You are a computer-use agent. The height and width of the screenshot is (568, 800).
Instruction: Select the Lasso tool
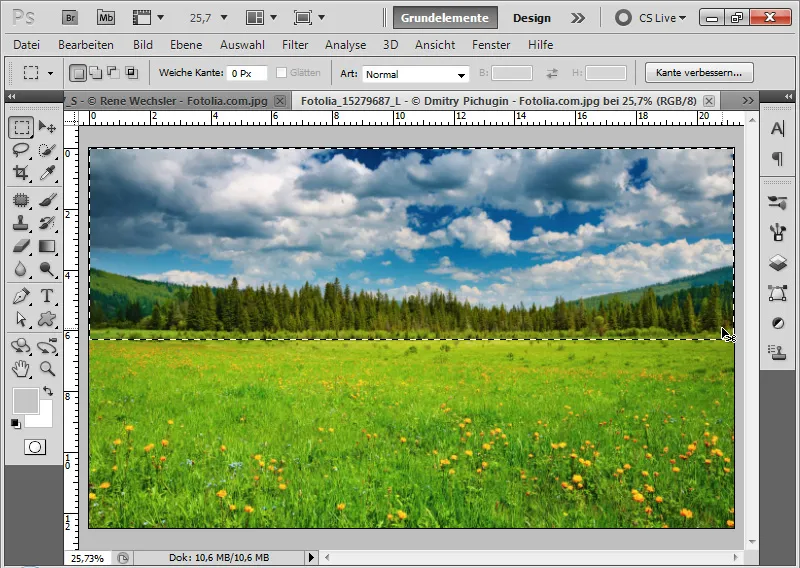(21, 151)
